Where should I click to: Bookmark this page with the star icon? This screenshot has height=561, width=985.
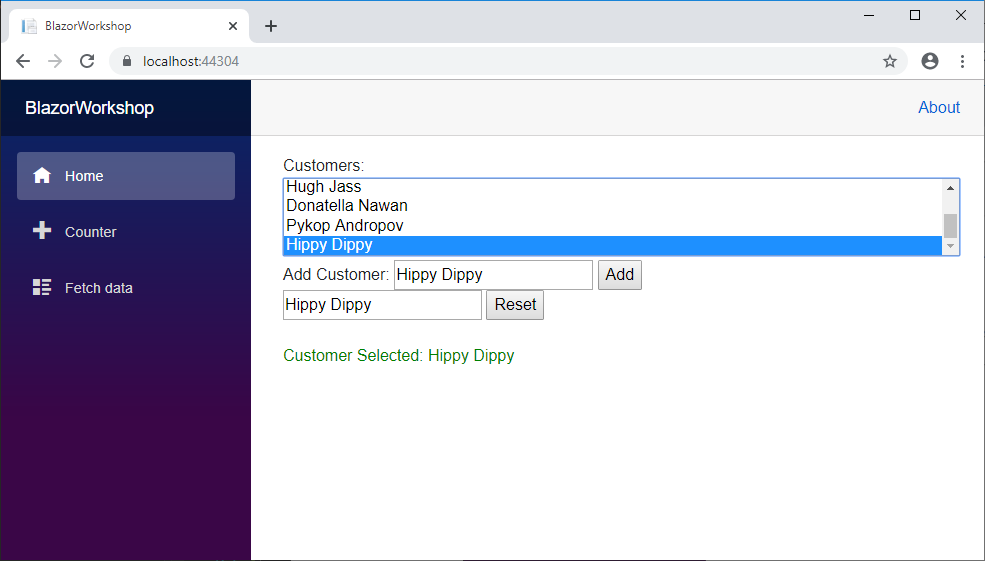pyautogui.click(x=890, y=61)
